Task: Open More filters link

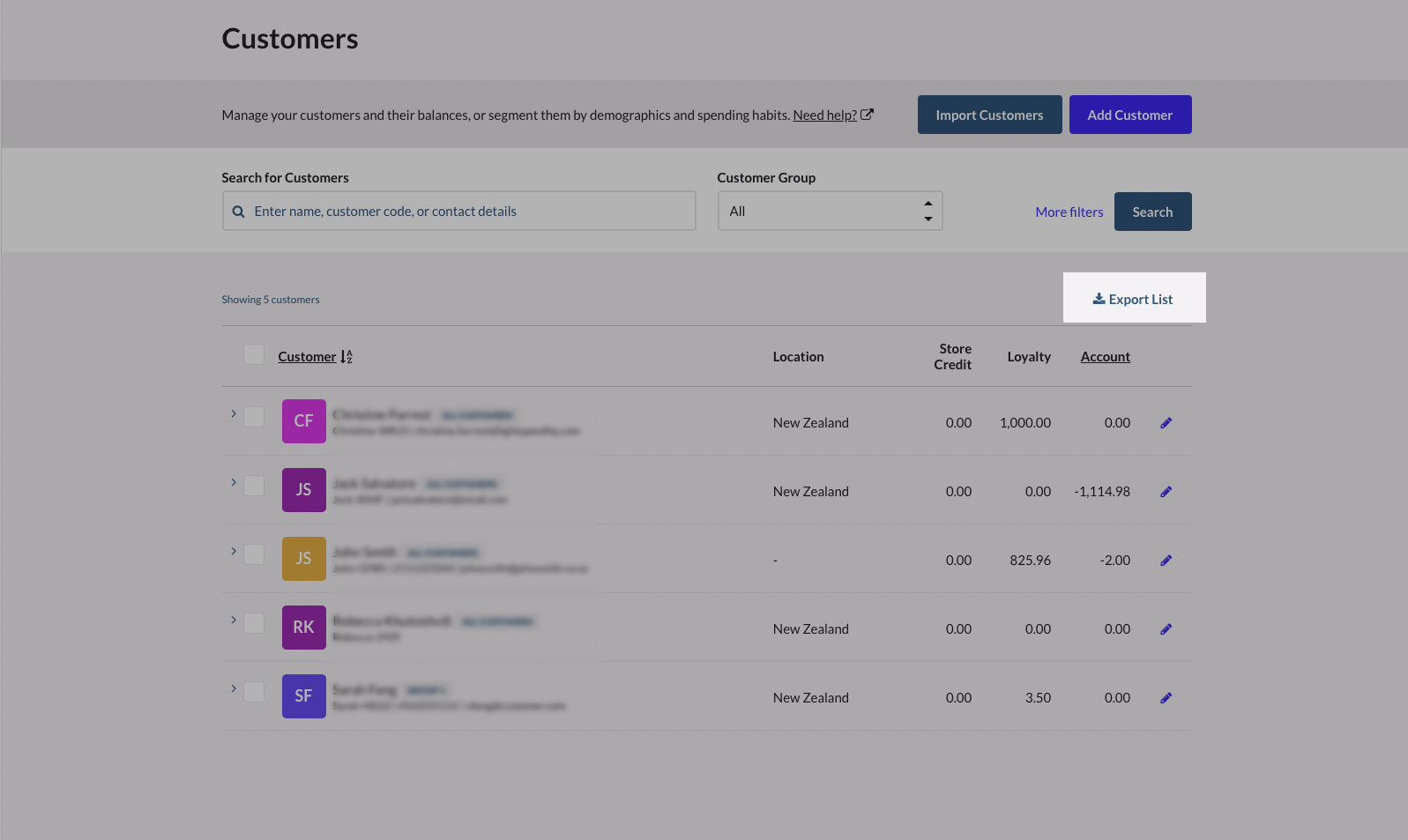Action: (x=1069, y=212)
